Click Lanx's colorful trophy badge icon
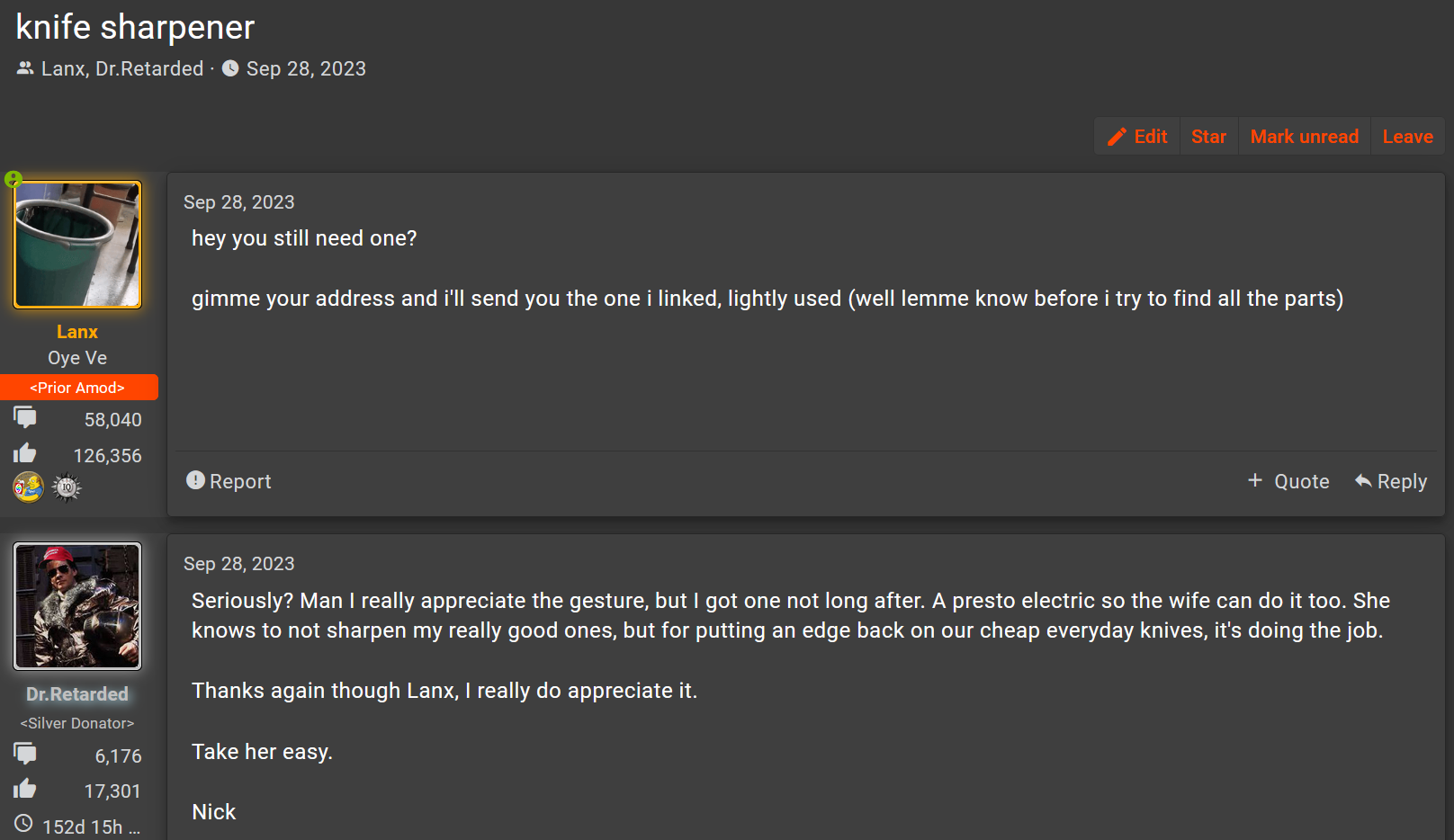This screenshot has width=1454, height=840. click(28, 487)
